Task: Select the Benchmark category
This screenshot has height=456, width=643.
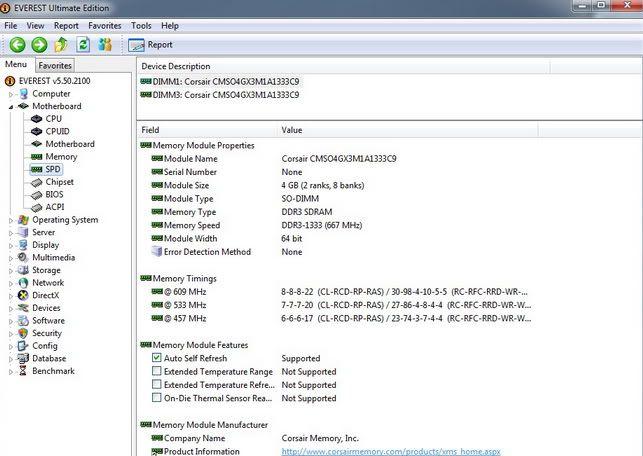Action: [53, 371]
